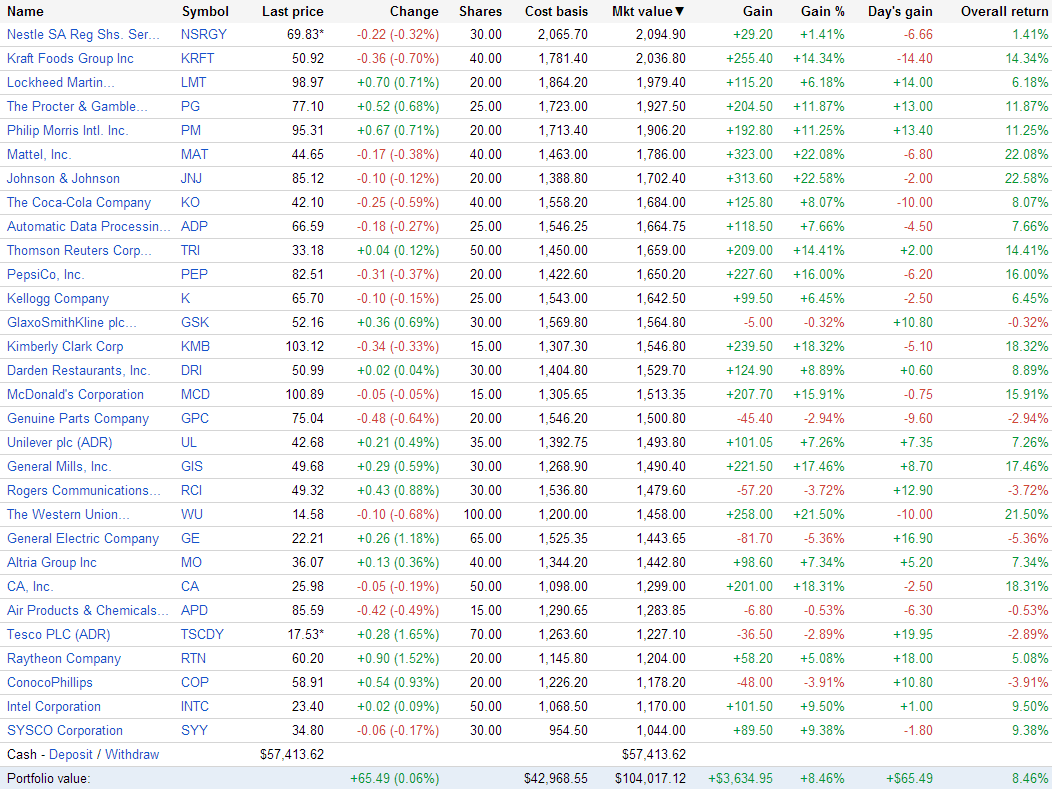
Task: Open the Rogers Communications link
Action: tap(84, 490)
